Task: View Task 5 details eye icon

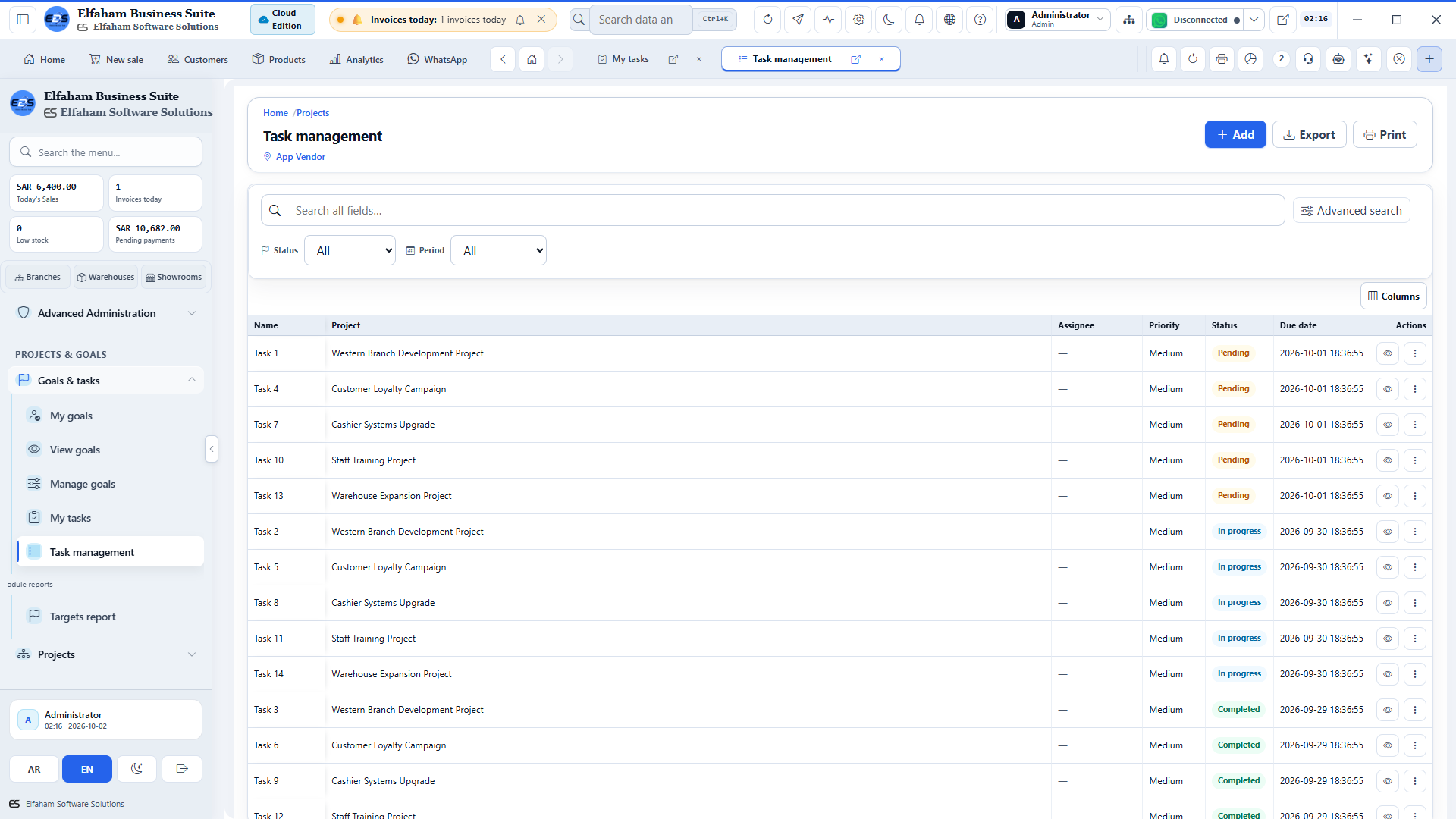Action: (x=1387, y=567)
